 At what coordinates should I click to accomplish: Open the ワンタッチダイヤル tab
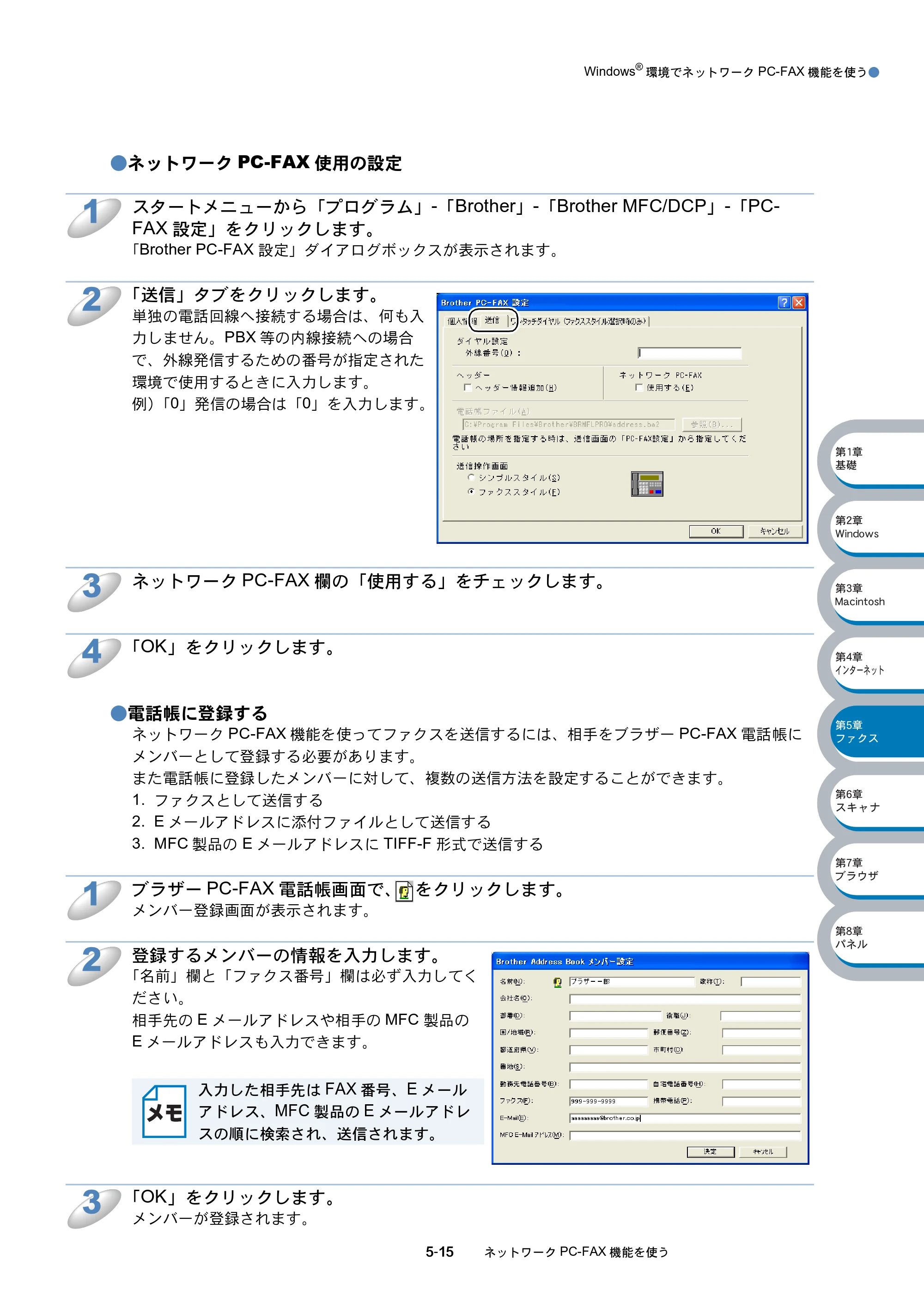[579, 321]
